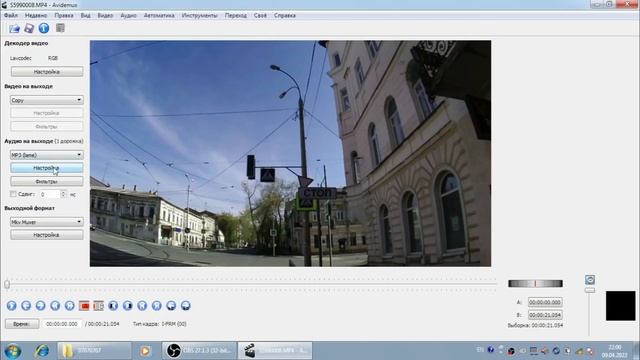
Task: Click Настройка under Выходной формат
Action: [47, 235]
